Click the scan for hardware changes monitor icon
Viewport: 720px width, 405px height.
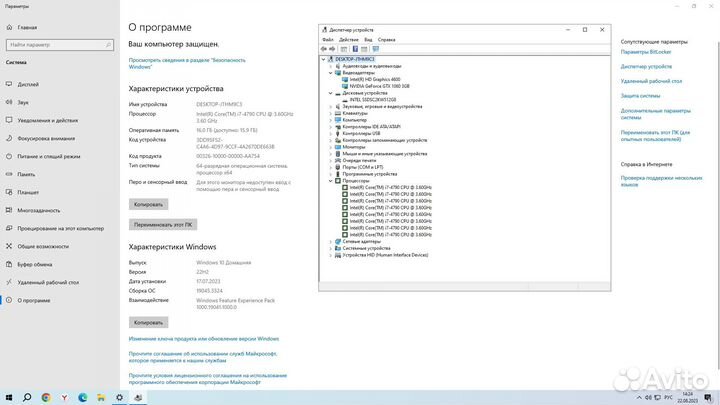point(376,49)
